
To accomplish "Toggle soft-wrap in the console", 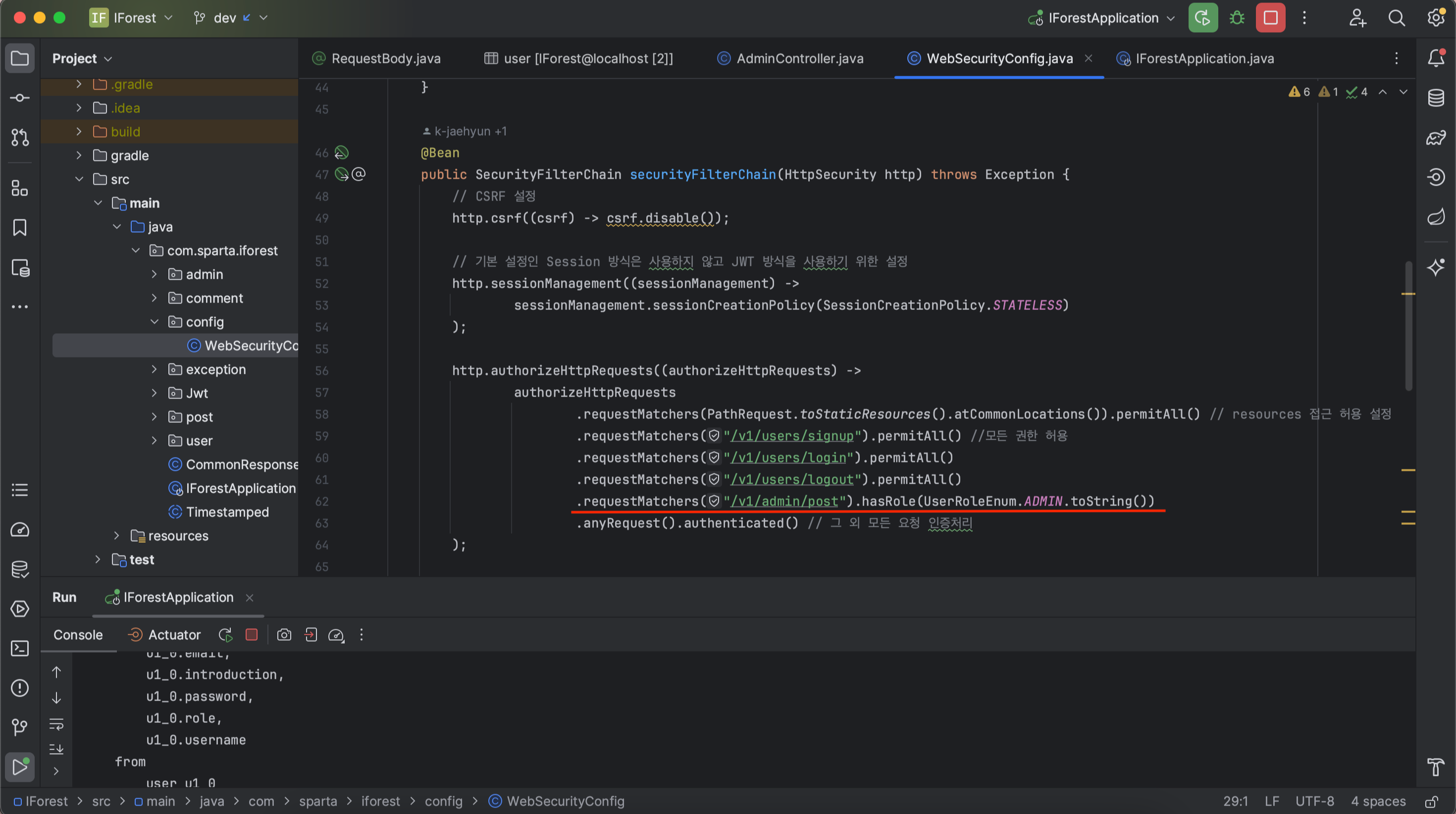I will tap(56, 724).
